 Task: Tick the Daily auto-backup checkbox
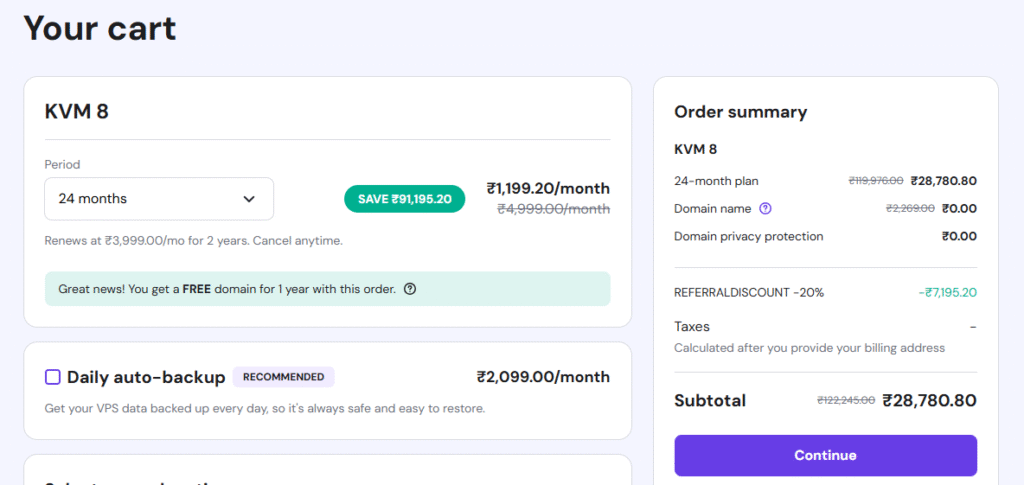tap(53, 377)
